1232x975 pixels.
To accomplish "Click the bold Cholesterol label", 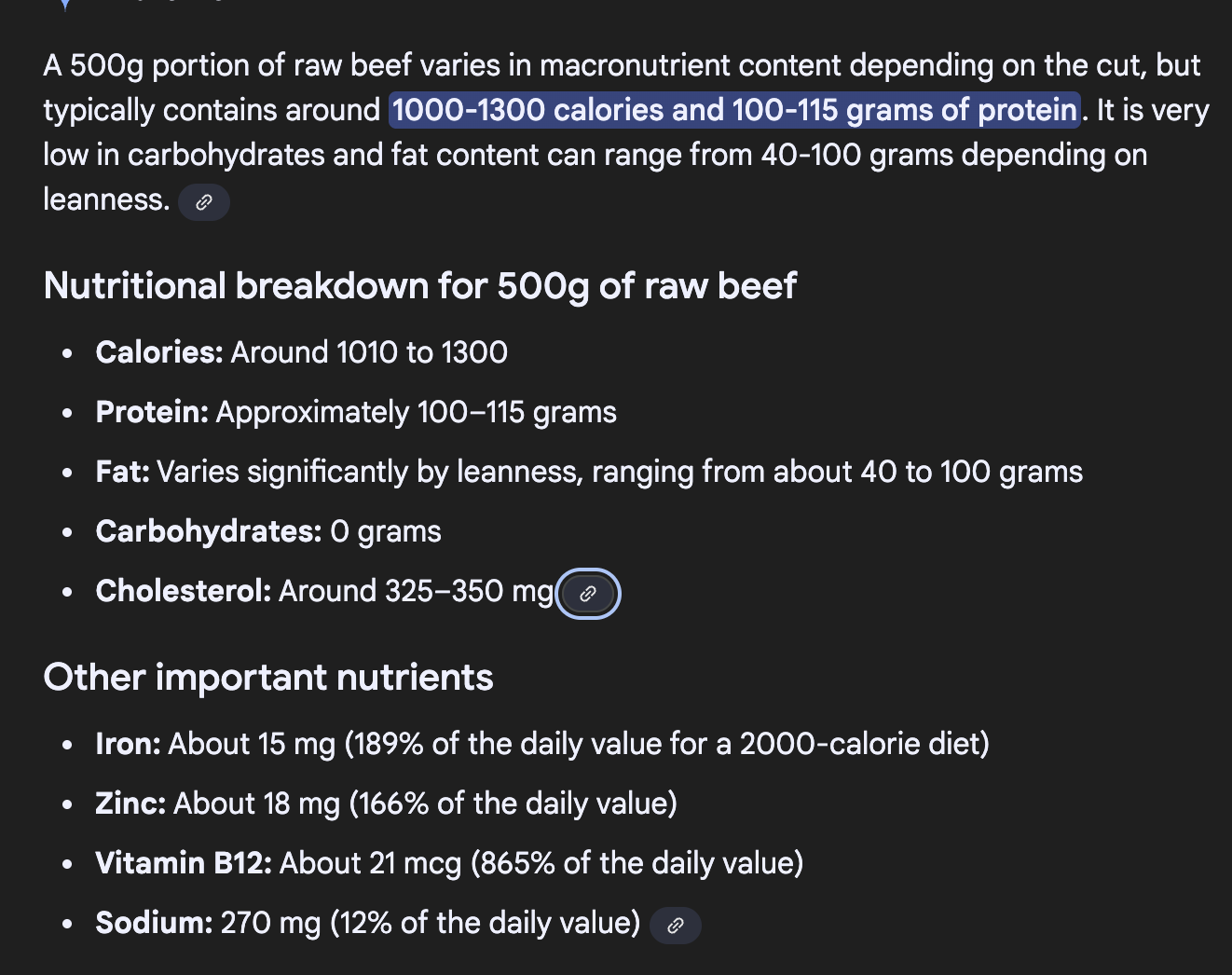I will (184, 591).
